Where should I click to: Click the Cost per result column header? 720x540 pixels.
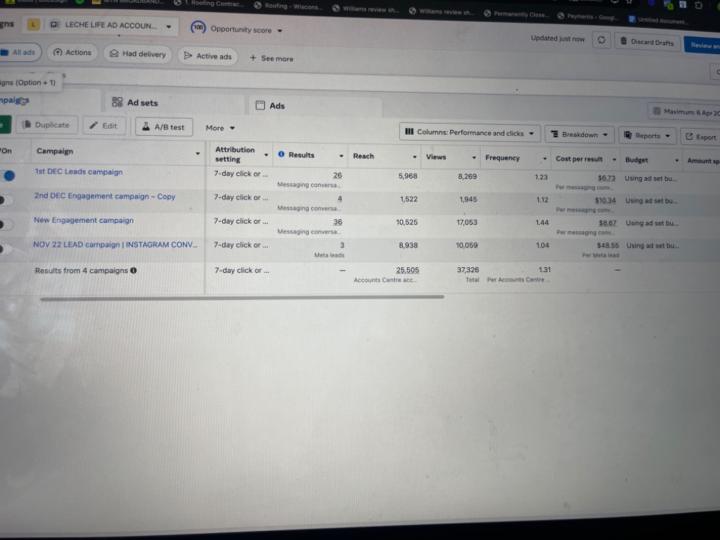579,159
